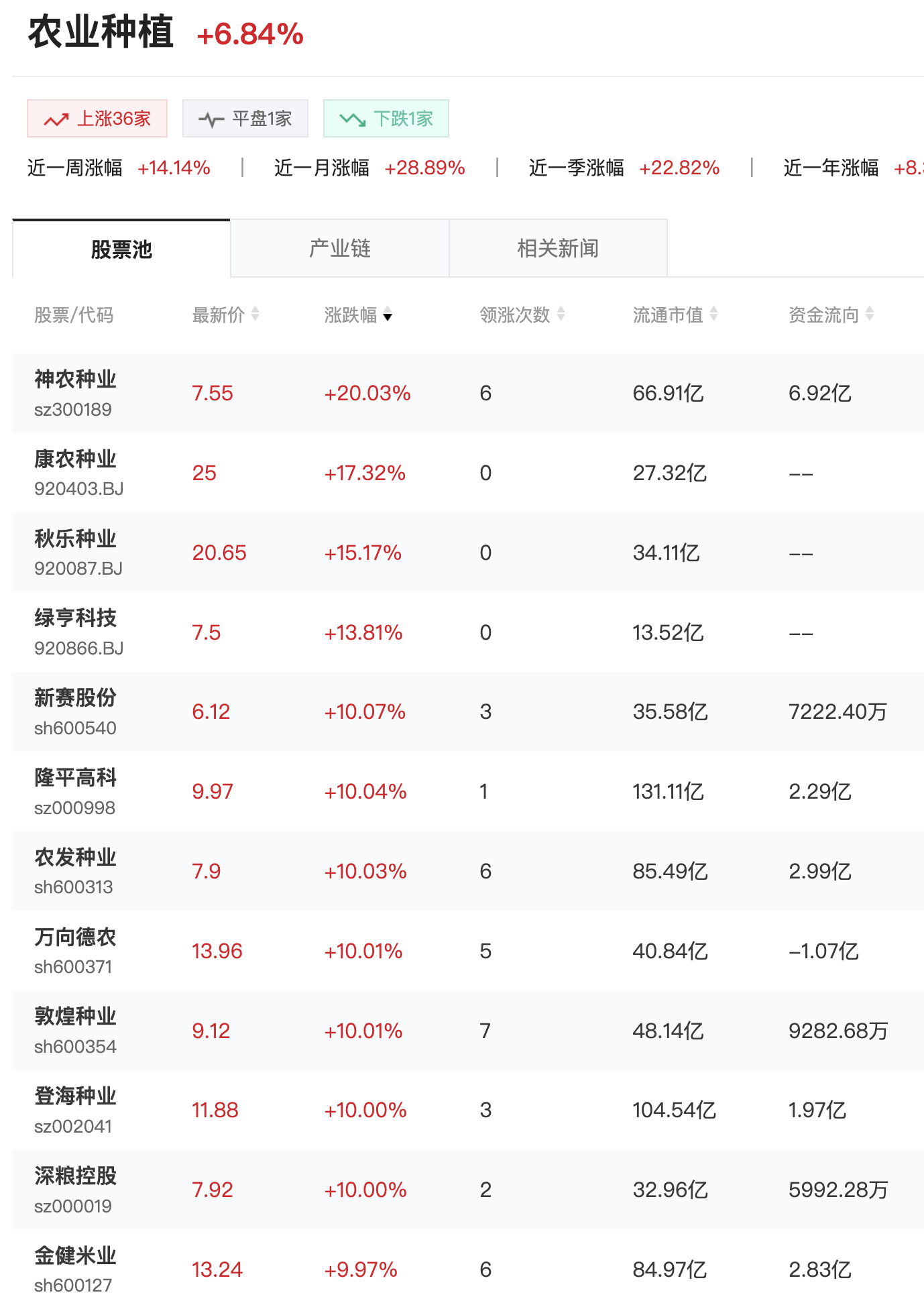Click the rising trend arrow icon
This screenshot has width=924, height=1309.
click(x=56, y=119)
